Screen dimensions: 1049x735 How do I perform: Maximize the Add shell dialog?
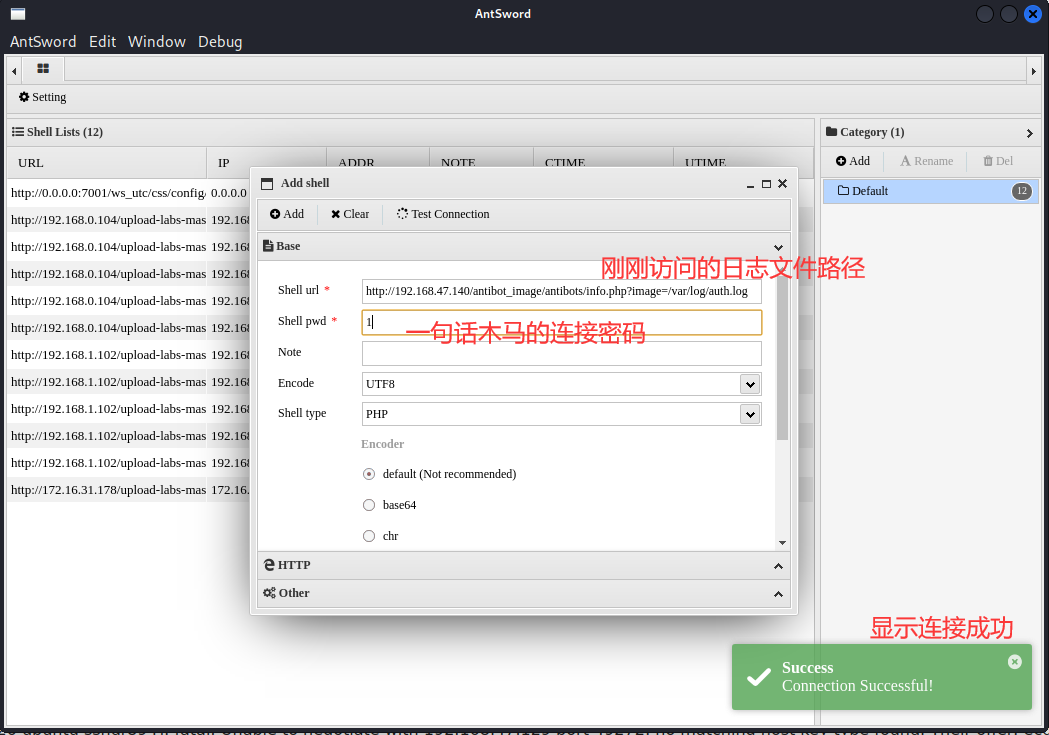tap(767, 184)
